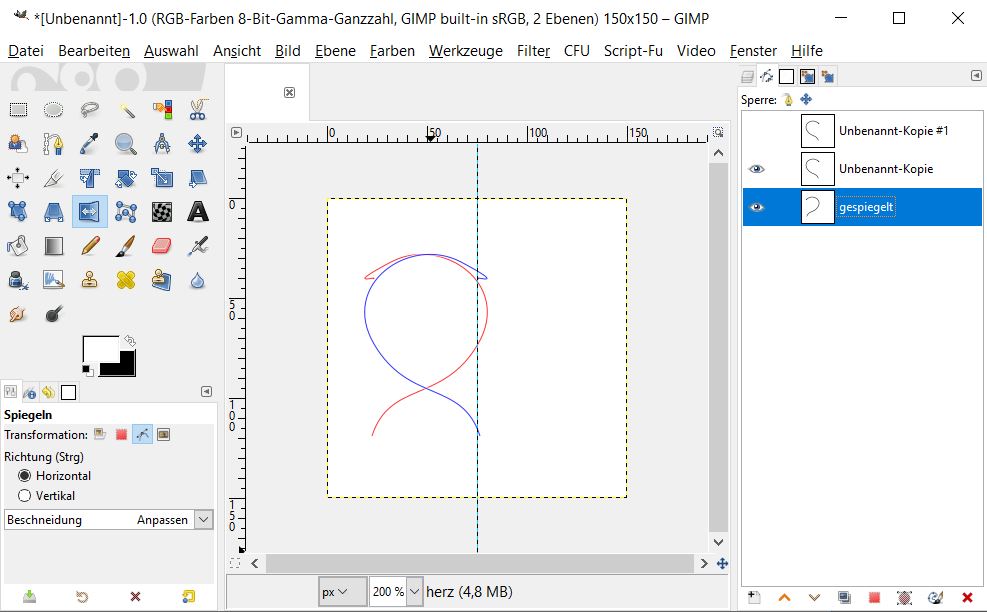Select the Heal tool
Screen dimensions: 987x612
pos(126,279)
